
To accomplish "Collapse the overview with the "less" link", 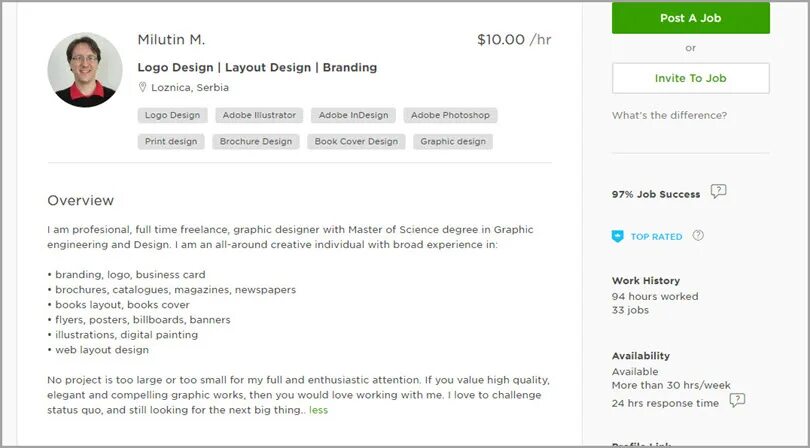I will click(x=318, y=410).
